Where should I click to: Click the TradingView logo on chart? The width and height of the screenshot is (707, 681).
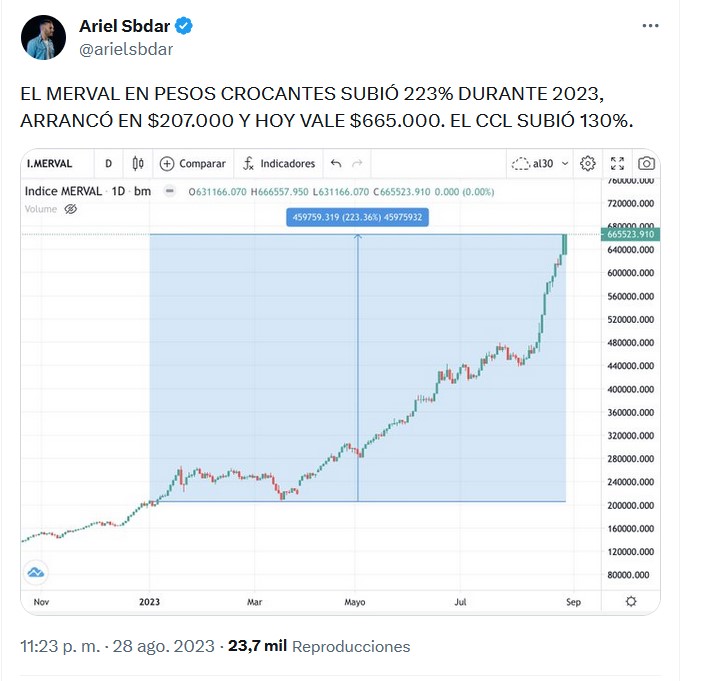coord(36,572)
